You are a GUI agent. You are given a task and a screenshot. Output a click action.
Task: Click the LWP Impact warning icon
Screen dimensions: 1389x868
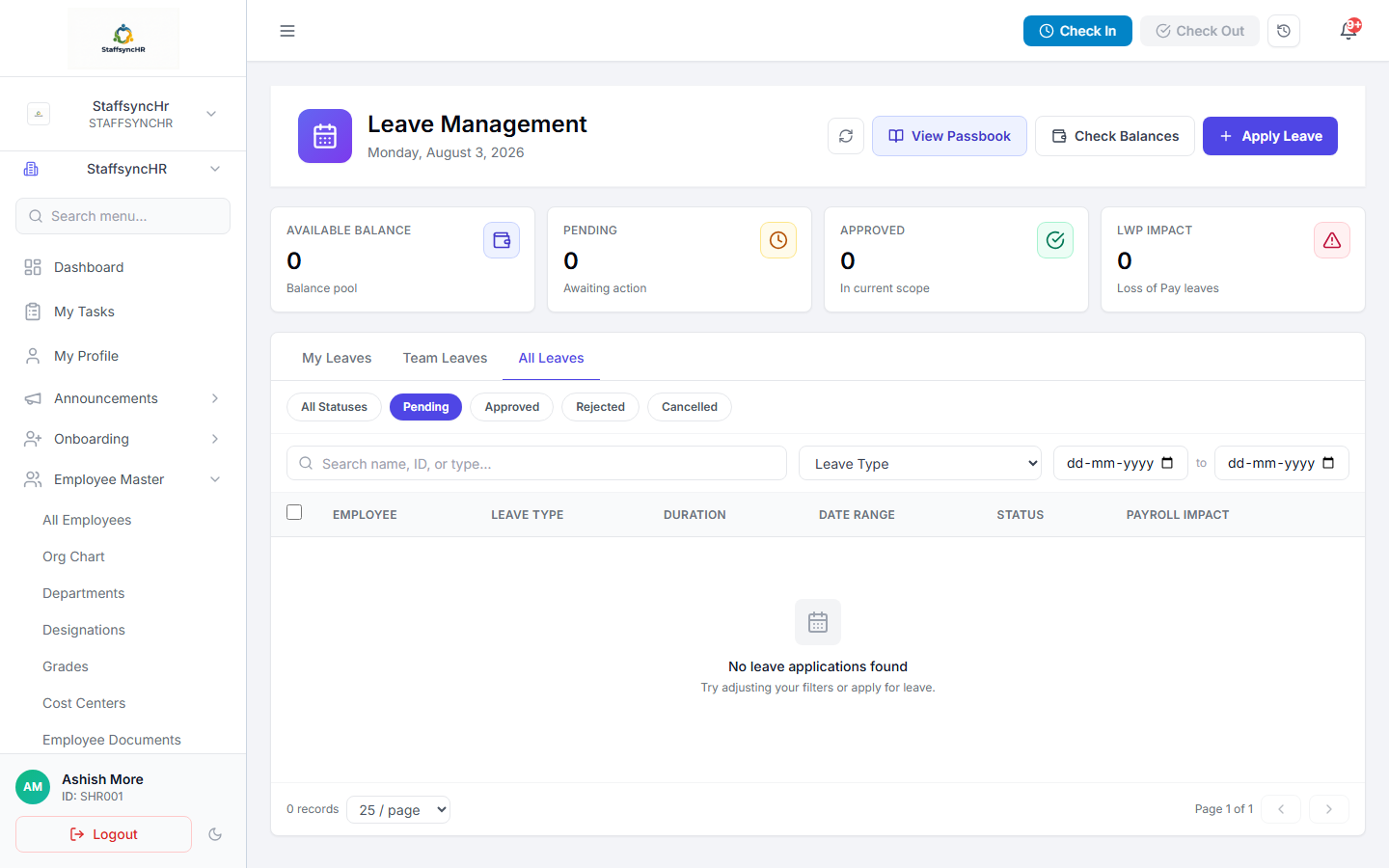[1332, 240]
